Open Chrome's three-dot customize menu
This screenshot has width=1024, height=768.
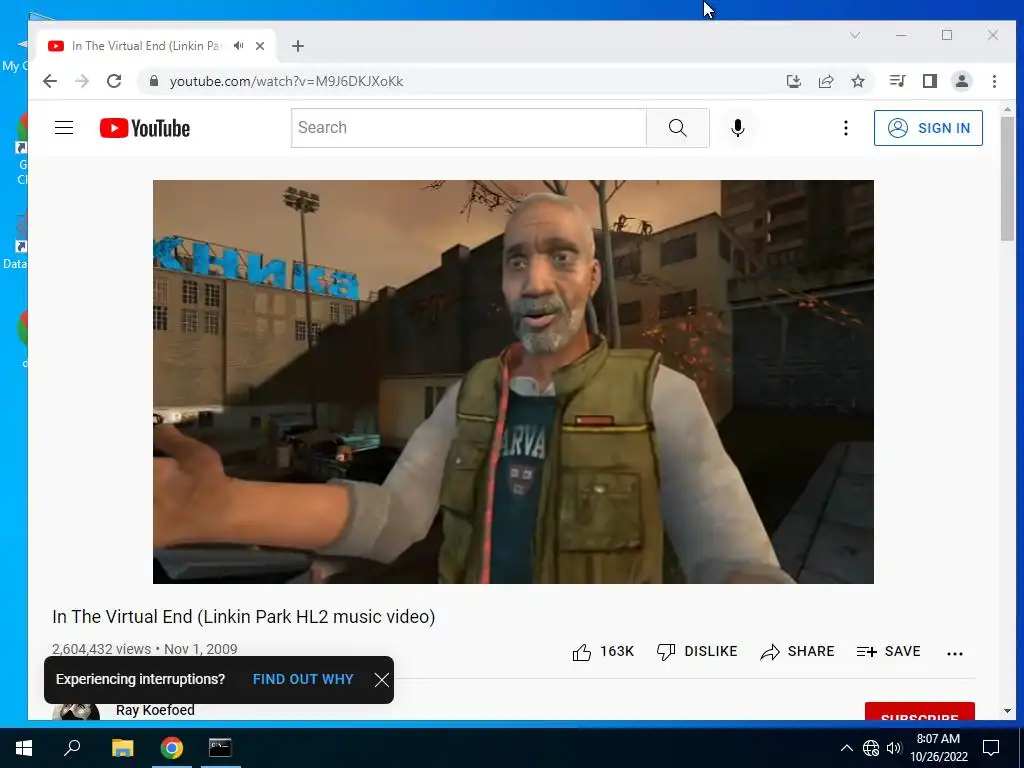[995, 81]
